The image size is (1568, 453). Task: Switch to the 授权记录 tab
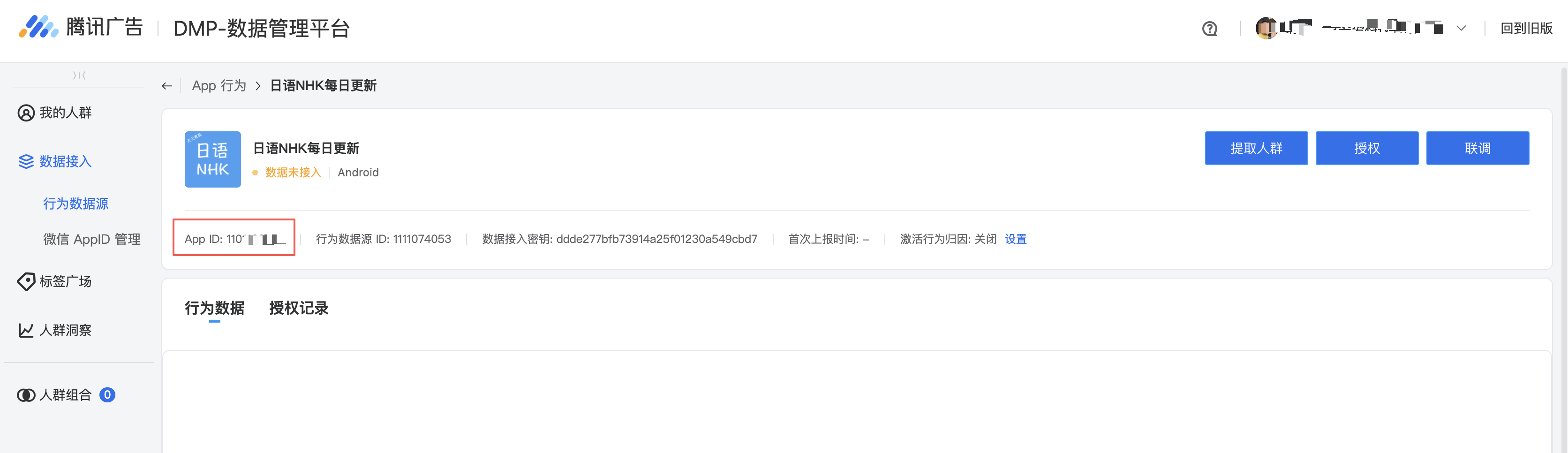299,308
